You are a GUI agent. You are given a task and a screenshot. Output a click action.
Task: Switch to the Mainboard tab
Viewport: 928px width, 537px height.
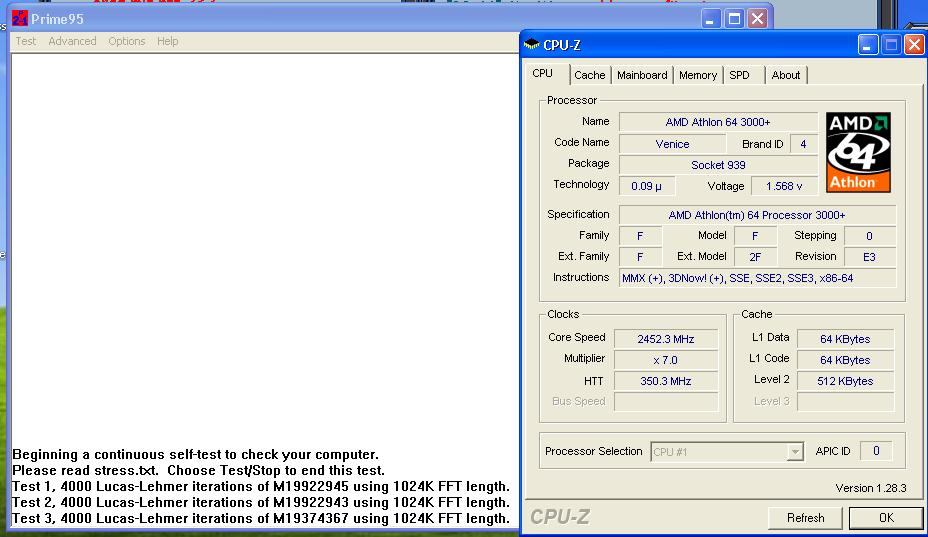[642, 75]
